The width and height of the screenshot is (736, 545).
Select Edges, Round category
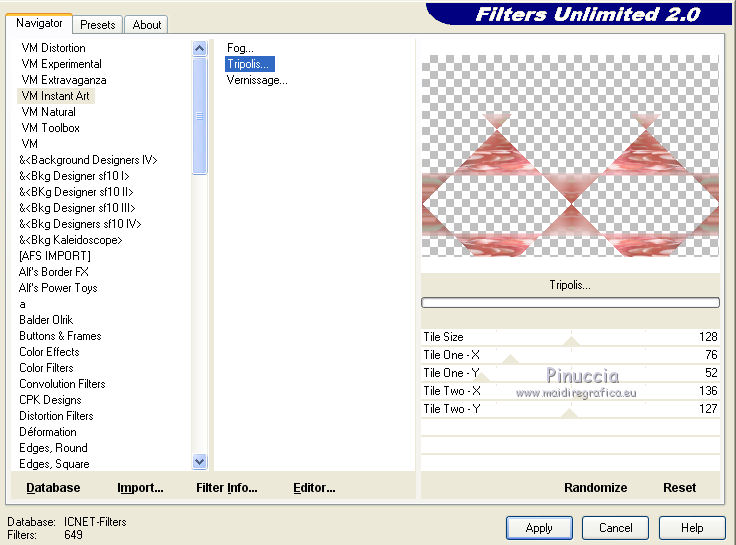pos(54,448)
